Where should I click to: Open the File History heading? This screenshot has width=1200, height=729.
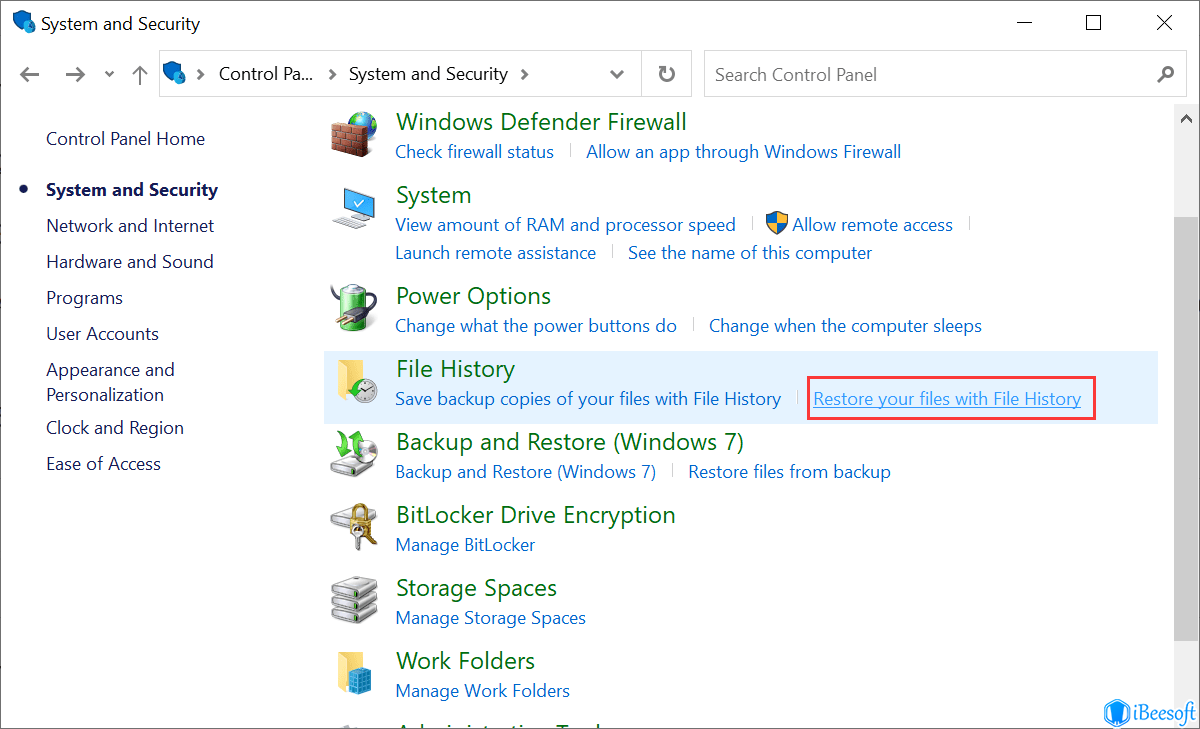(x=455, y=369)
